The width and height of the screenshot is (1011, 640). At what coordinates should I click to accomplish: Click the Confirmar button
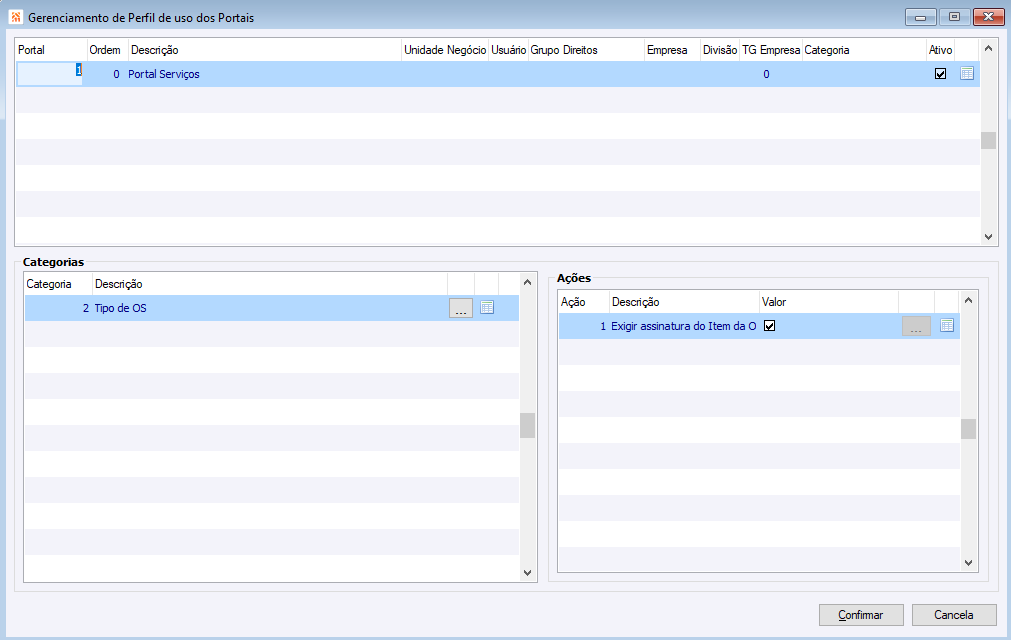861,615
